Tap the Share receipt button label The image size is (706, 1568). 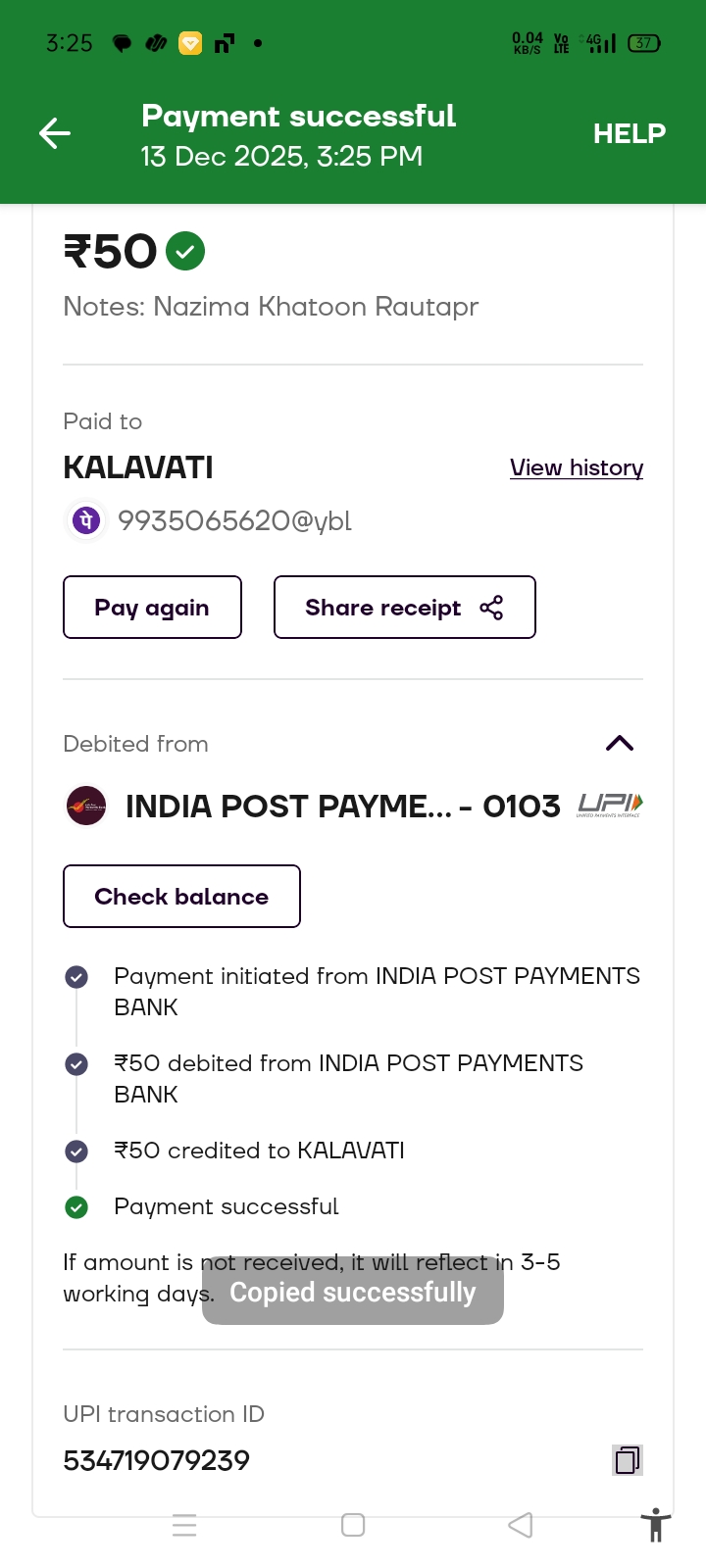[x=382, y=608]
